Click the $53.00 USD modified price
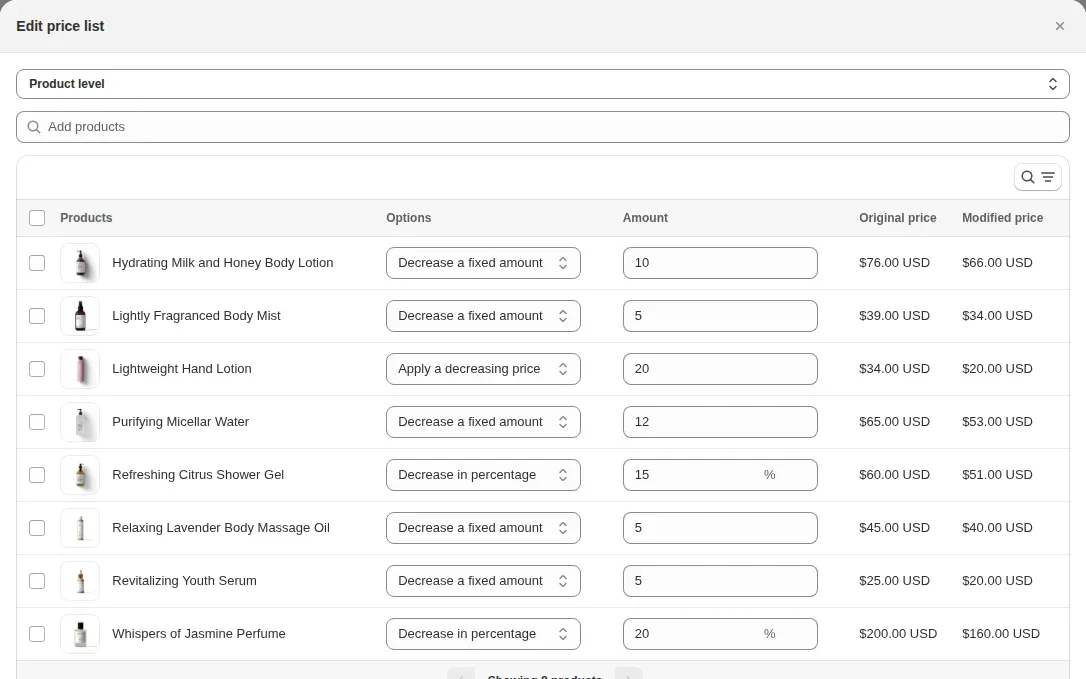 coord(997,422)
